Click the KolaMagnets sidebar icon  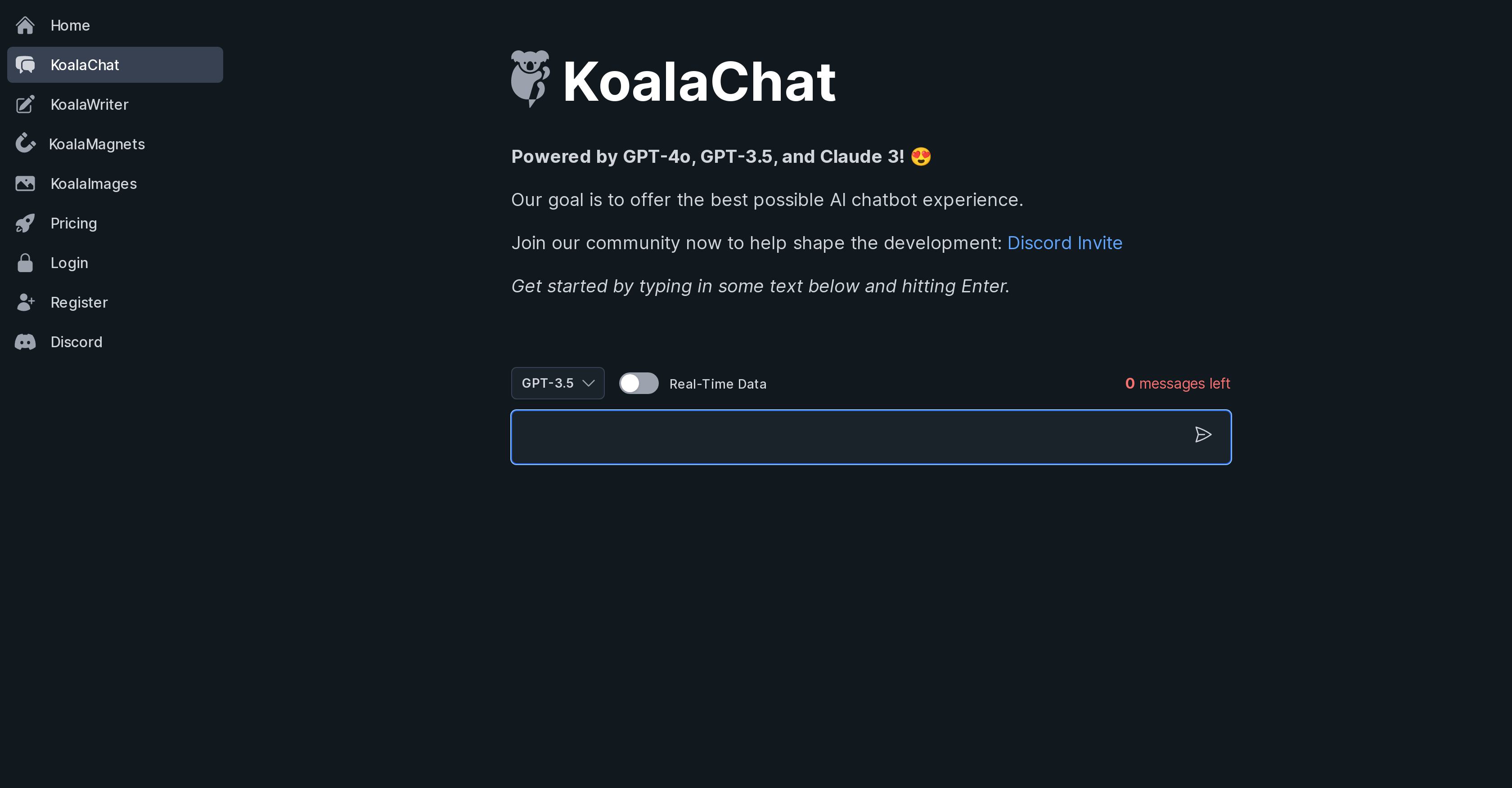27,143
